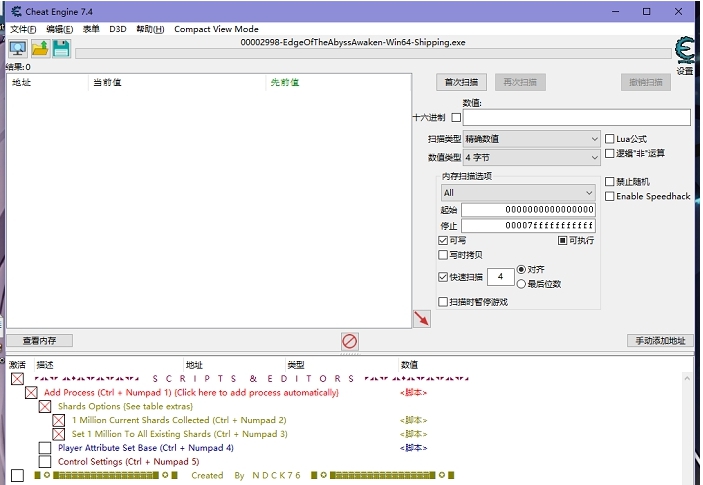Viewport: 703px width, 485px height.
Task: Switch to Compact View Mode
Action: click(216, 29)
